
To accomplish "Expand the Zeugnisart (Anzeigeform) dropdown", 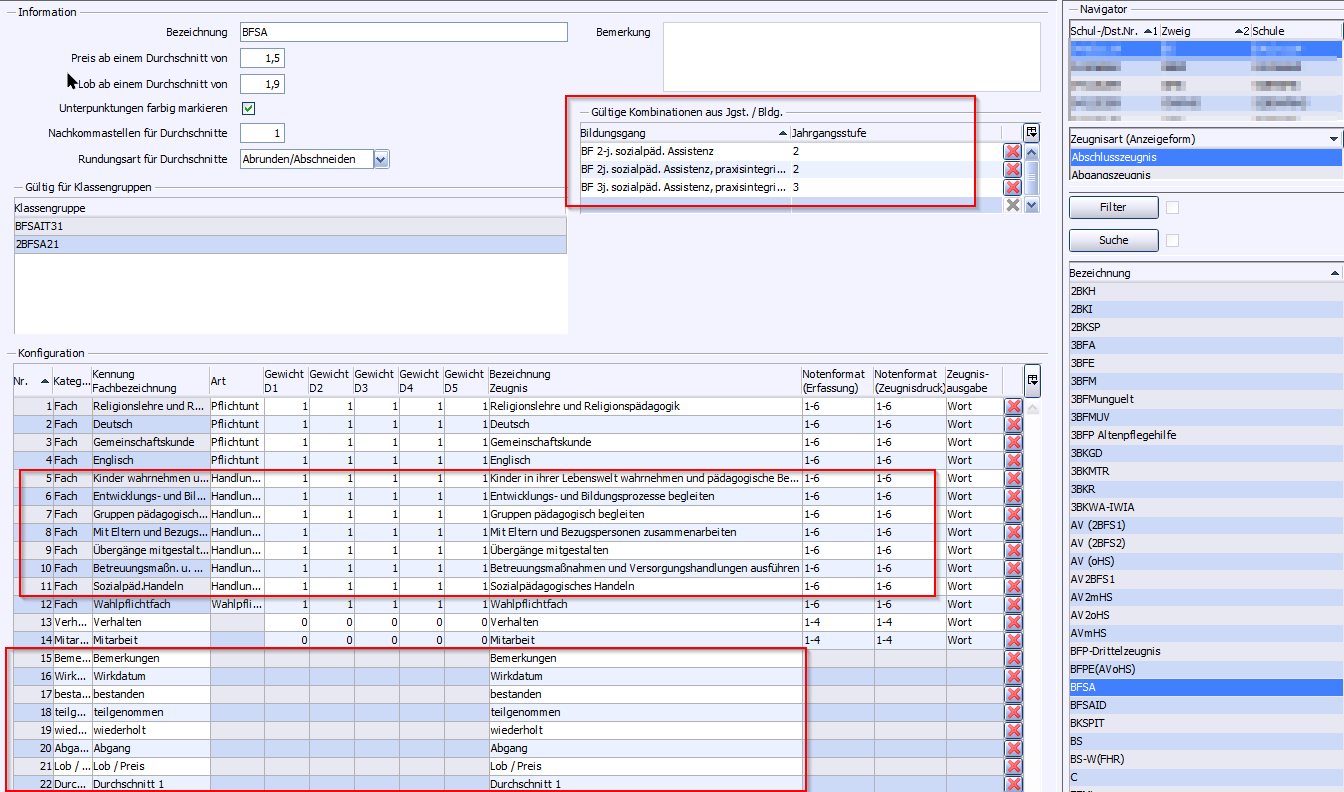I will 1334,139.
